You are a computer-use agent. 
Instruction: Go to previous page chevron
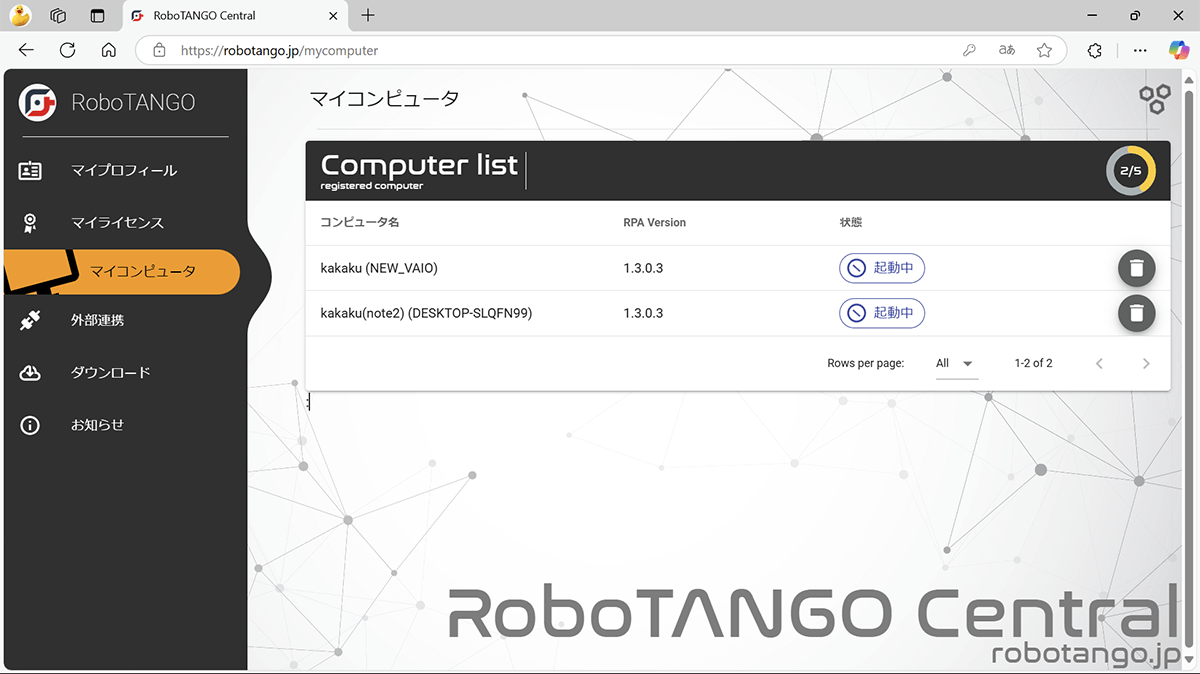(1099, 363)
